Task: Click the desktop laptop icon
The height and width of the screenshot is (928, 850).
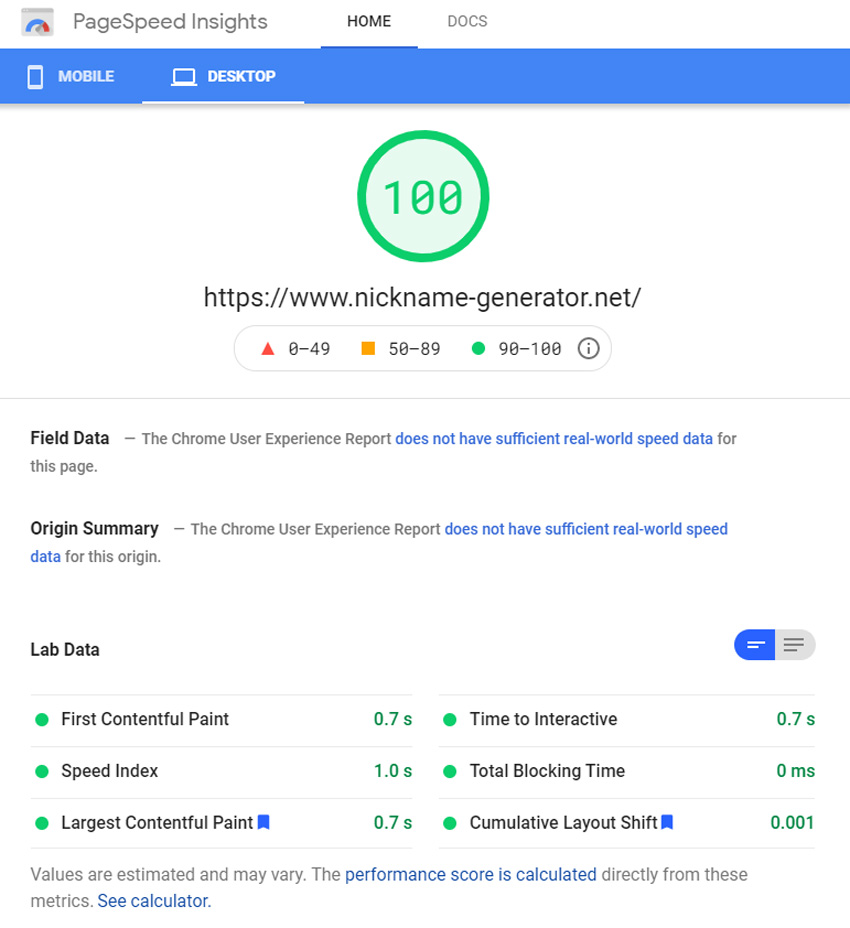Action: click(183, 77)
